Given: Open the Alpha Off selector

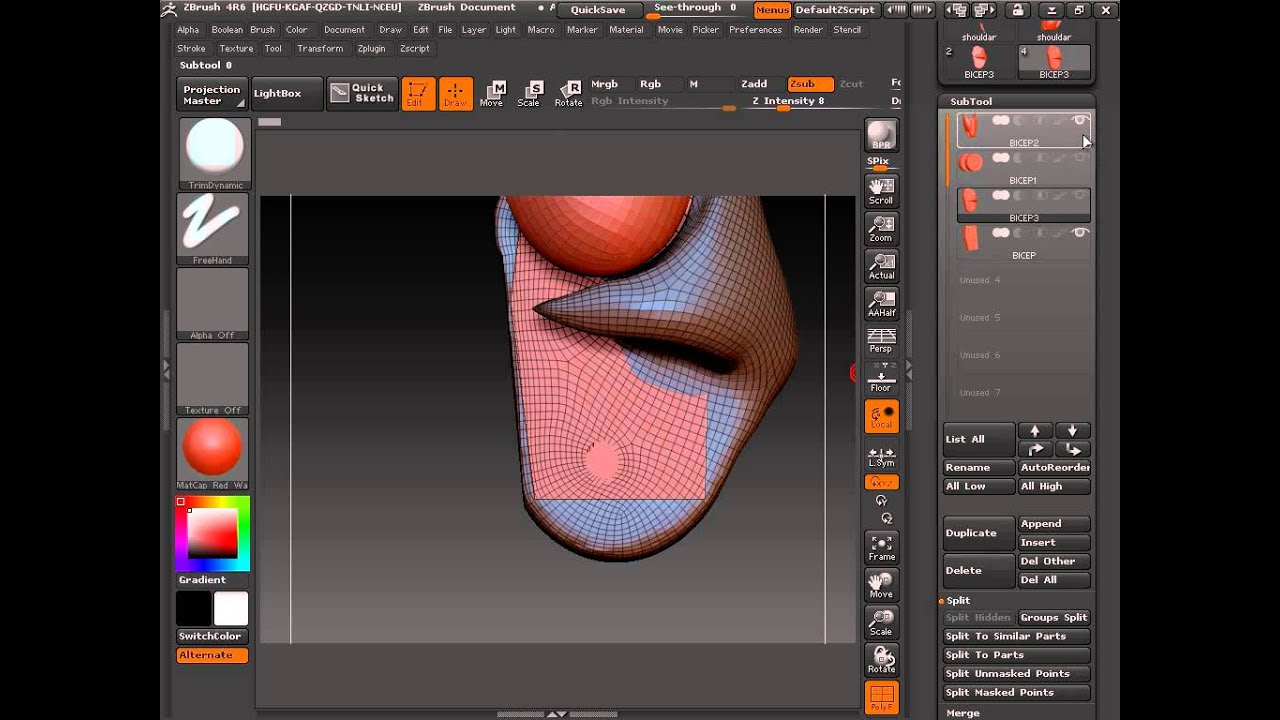Looking at the screenshot, I should click(213, 303).
